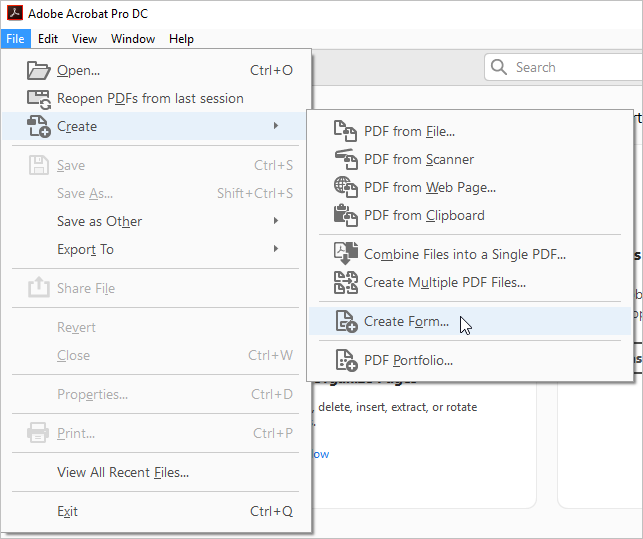Click the magnifier icon in Search box

click(499, 67)
